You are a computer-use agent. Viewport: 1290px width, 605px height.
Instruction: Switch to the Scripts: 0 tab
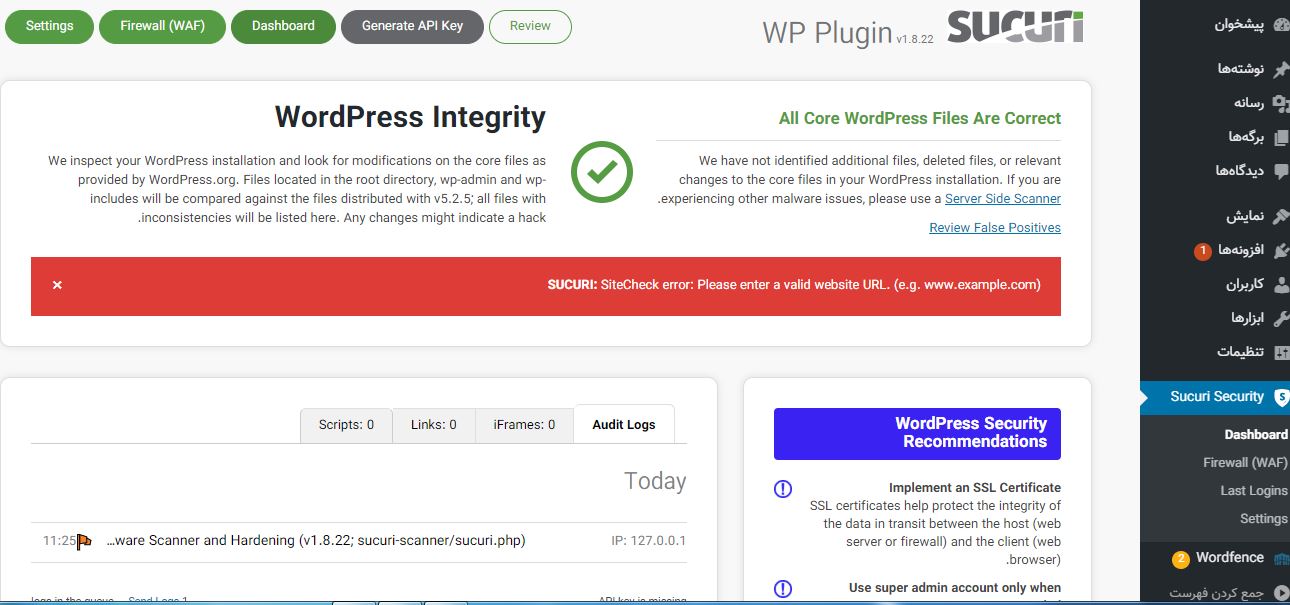click(346, 425)
